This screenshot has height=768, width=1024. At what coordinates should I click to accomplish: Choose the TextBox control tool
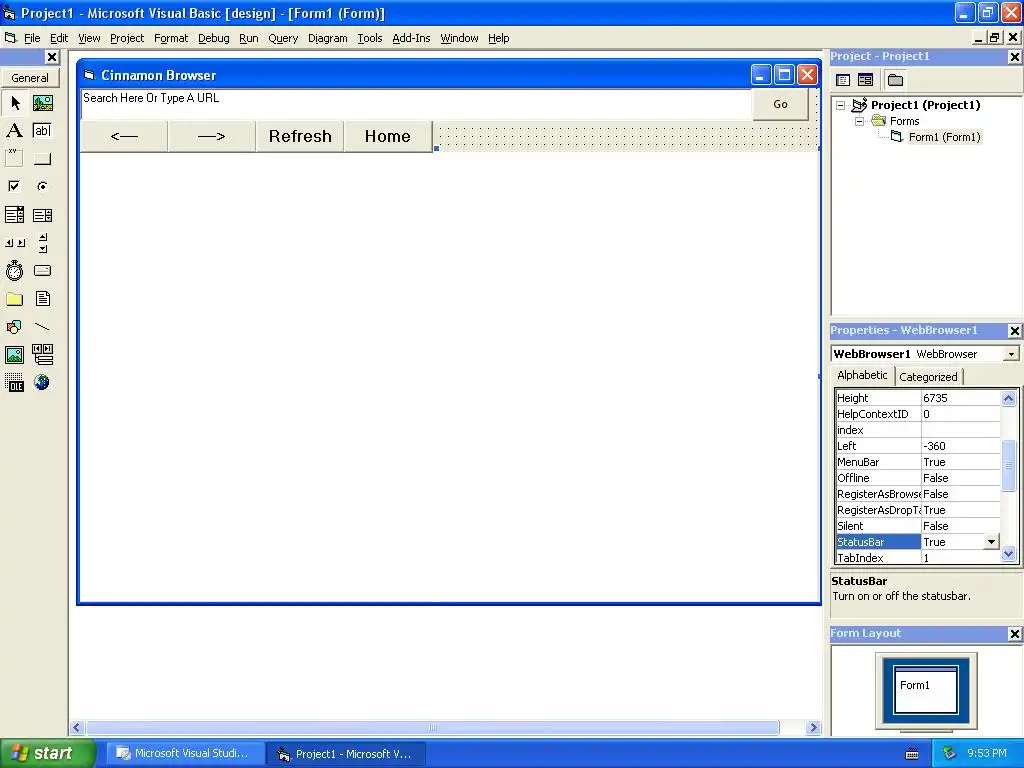[42, 131]
